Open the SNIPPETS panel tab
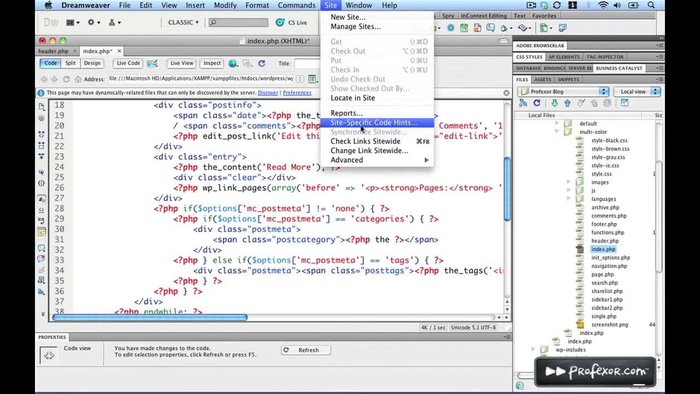This screenshot has width=700, height=394. tap(568, 79)
